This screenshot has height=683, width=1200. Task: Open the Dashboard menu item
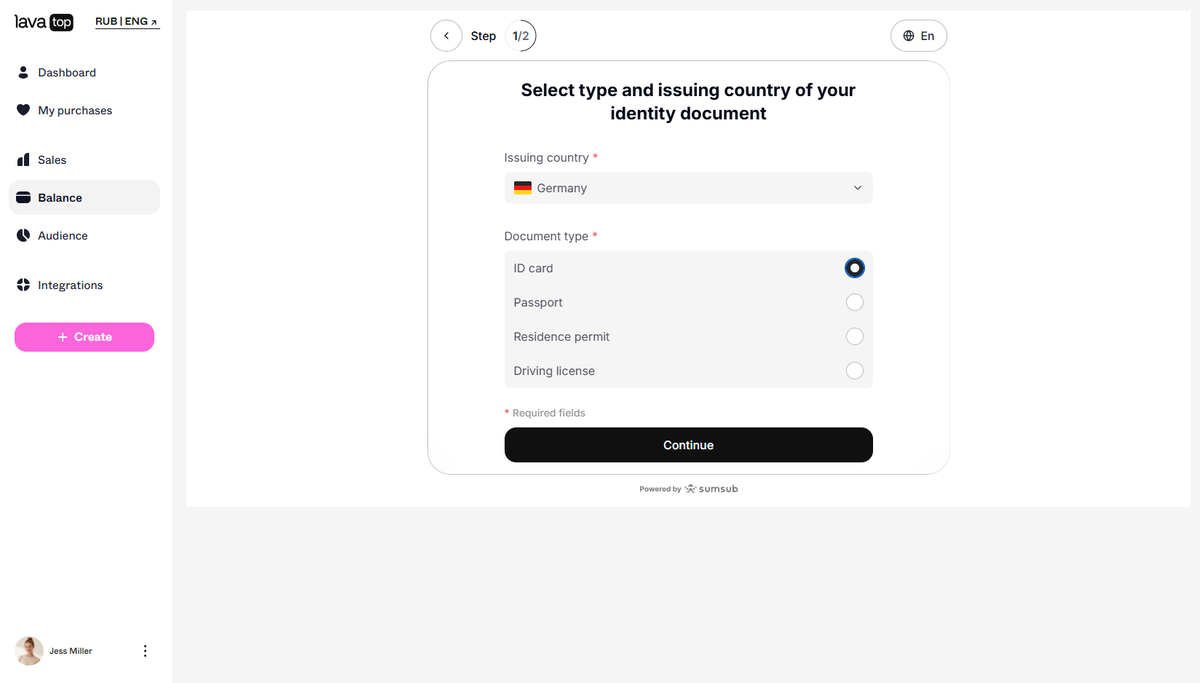(84, 72)
